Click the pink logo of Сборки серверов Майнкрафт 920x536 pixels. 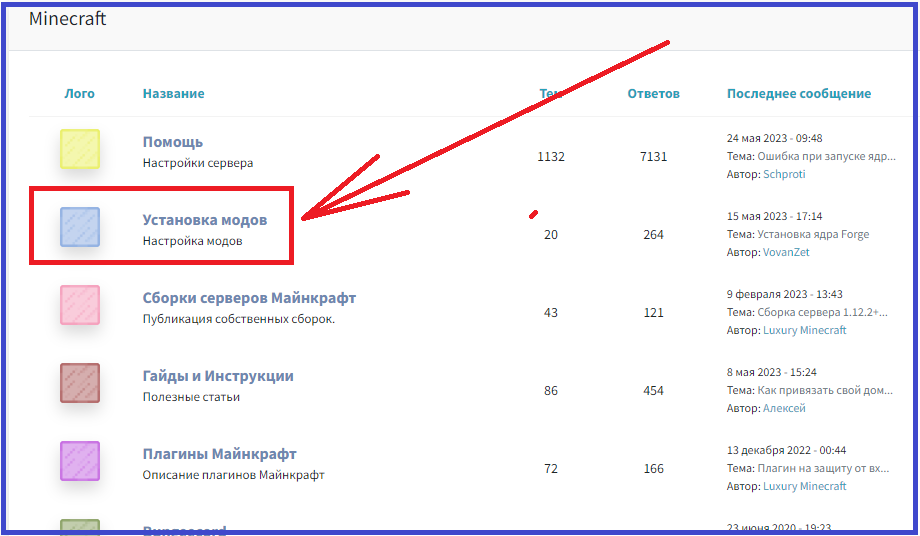80,305
